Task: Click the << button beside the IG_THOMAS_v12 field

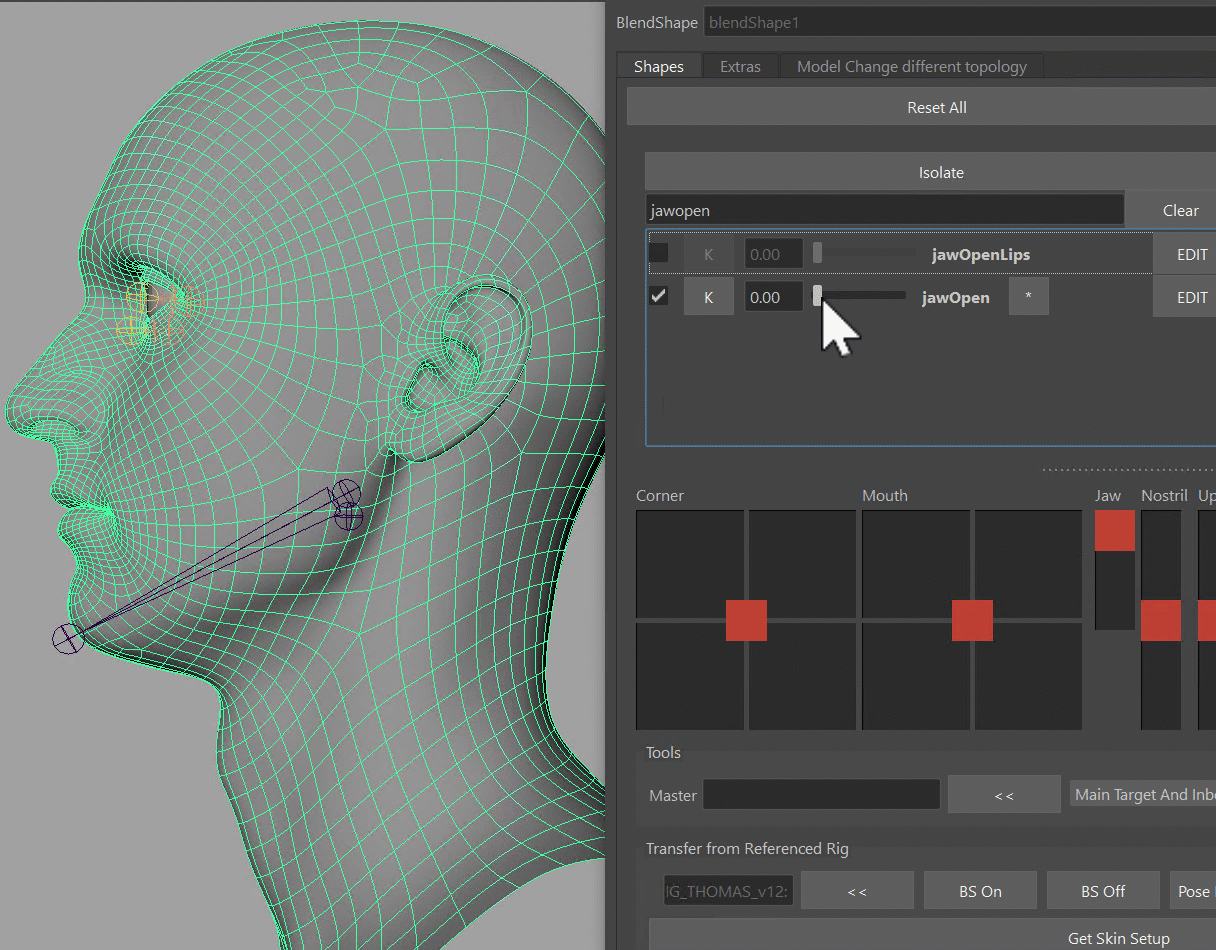Action: [857, 891]
